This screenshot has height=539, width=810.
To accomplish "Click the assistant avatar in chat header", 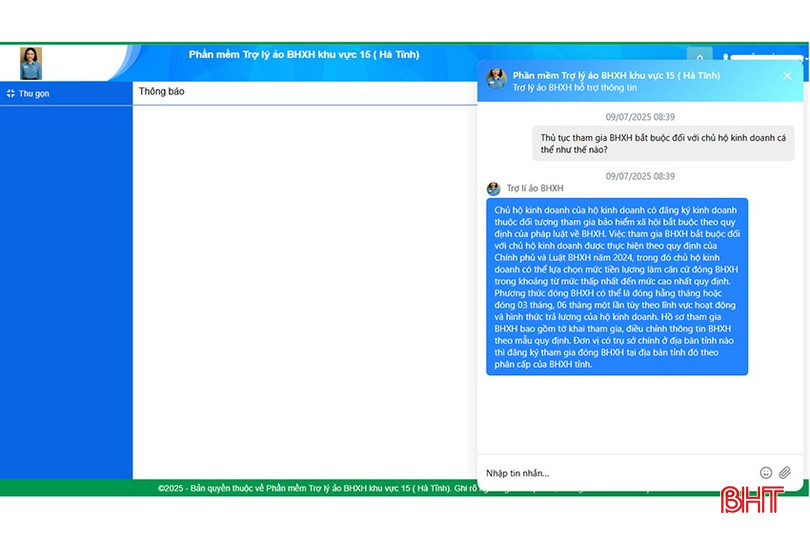I will point(496,79).
